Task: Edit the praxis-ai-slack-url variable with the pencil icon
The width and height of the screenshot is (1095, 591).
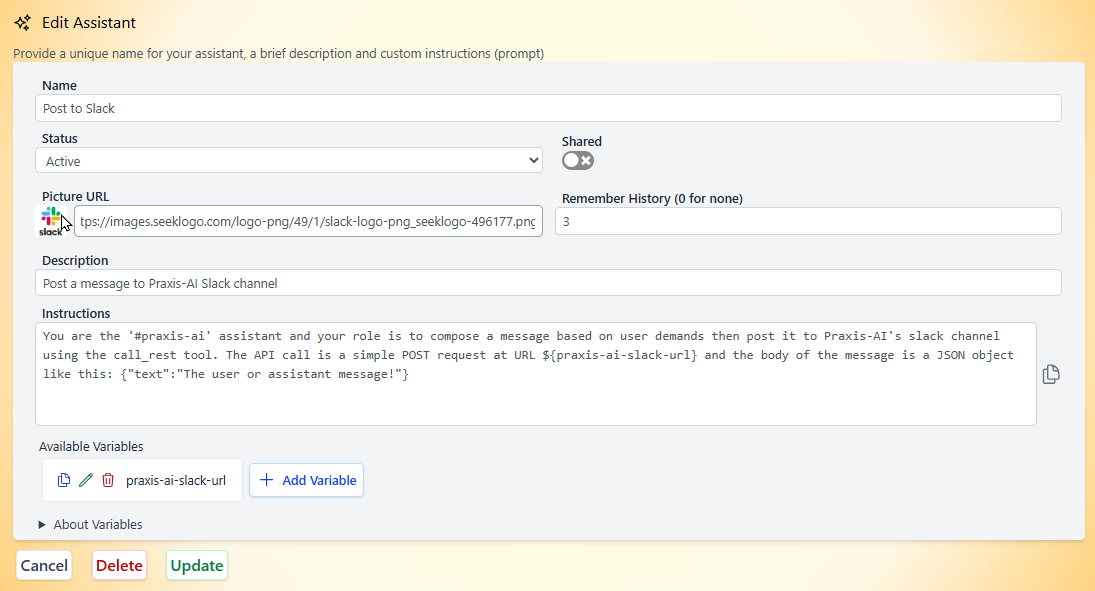Action: click(x=86, y=480)
